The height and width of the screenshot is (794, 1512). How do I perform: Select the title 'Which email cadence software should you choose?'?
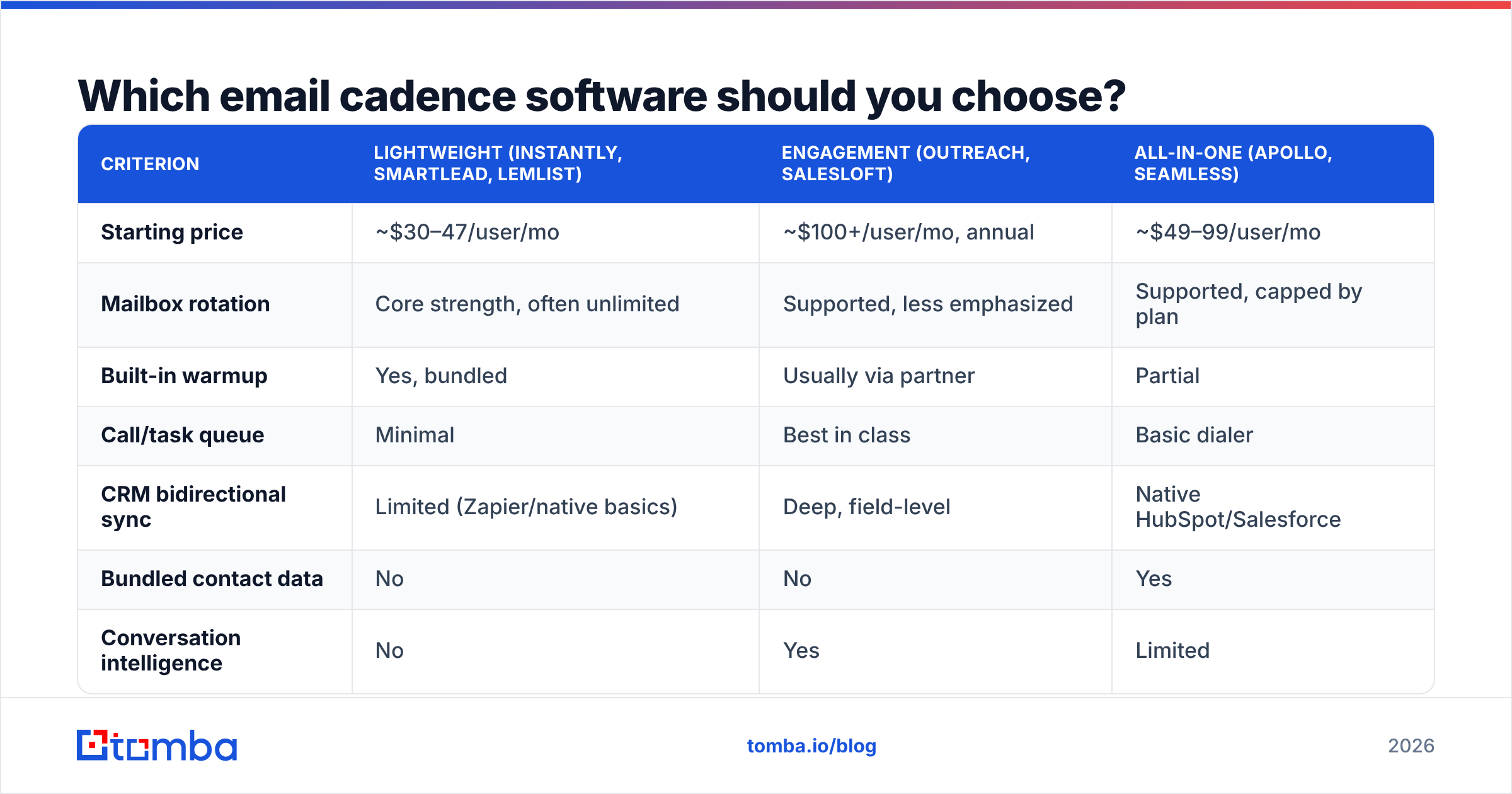pos(602,96)
